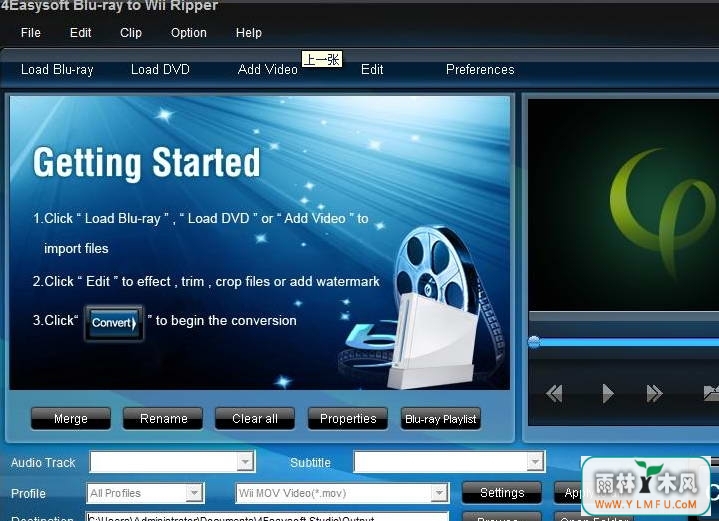Screen dimensions: 719x521
Task: Click the snapshot icon in preview panel
Action: click(711, 394)
